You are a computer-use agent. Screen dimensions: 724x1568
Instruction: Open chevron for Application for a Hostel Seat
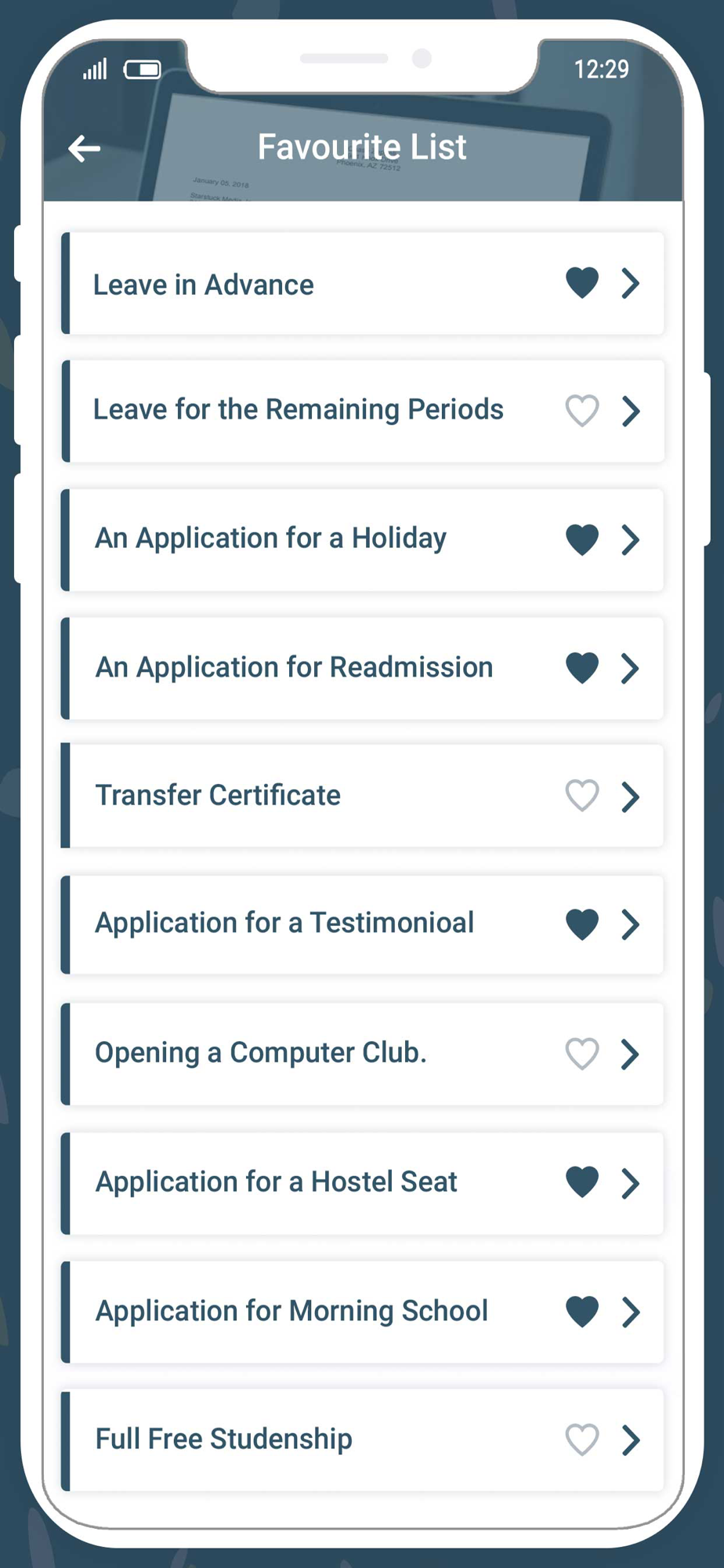[631, 1183]
